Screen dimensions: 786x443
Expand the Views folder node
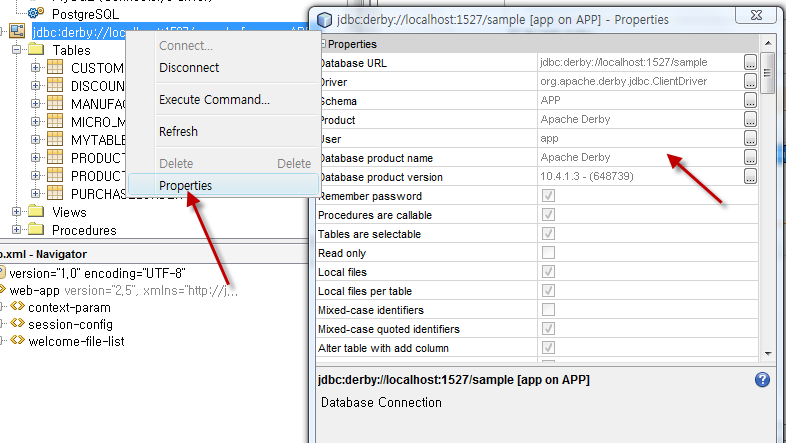tap(17, 211)
